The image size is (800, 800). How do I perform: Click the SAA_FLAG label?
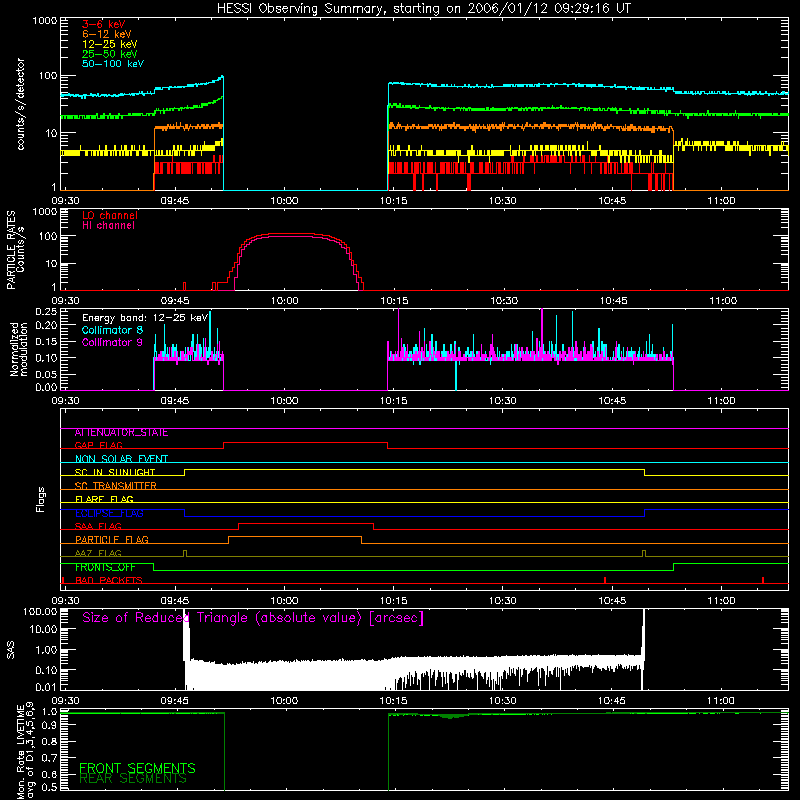[x=98, y=526]
